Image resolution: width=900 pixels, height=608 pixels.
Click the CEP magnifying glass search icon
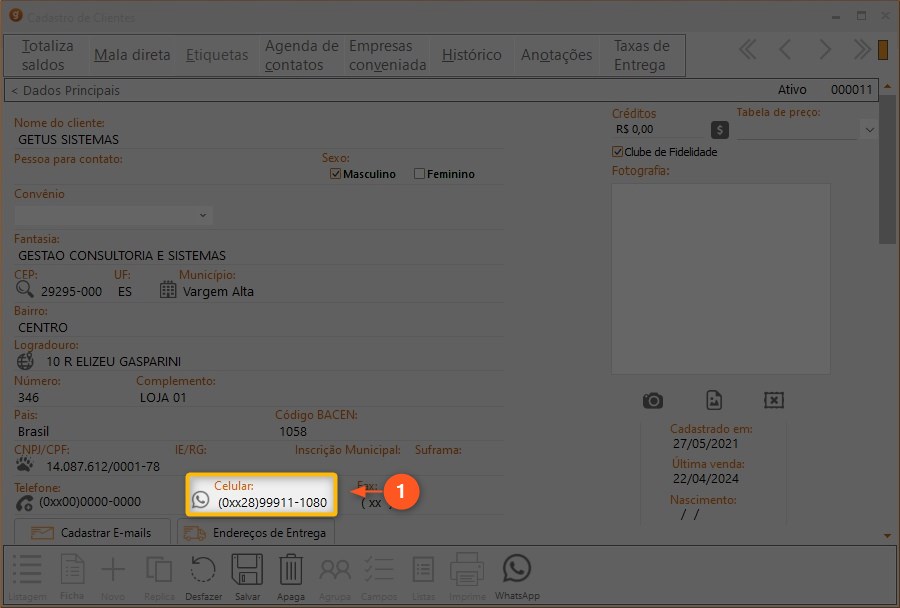coord(25,291)
